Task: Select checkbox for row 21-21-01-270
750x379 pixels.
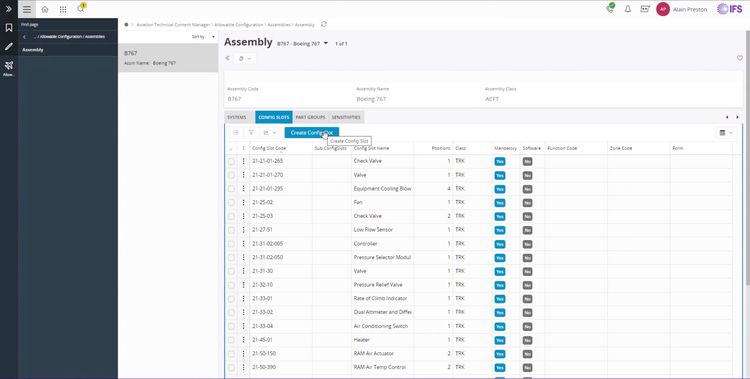Action: [231, 175]
